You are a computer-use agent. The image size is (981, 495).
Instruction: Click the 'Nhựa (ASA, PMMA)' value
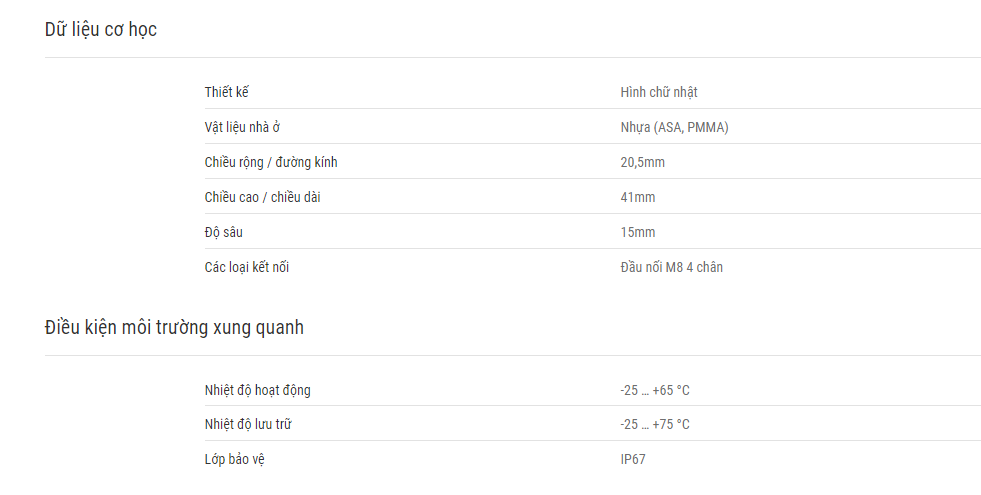click(x=674, y=127)
